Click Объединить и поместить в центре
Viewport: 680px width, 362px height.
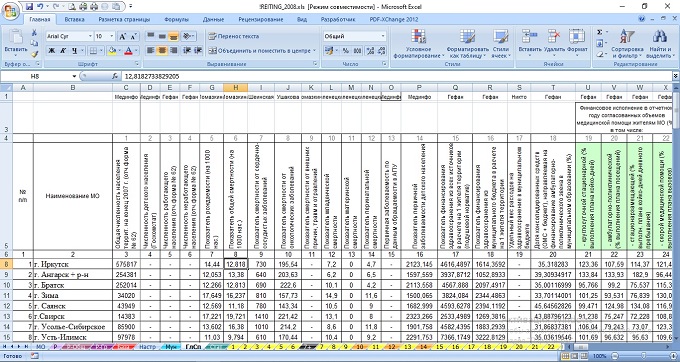click(262, 51)
